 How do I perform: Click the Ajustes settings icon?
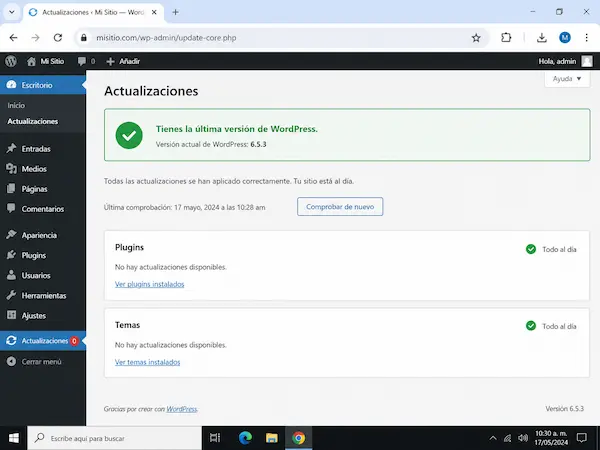(11, 315)
